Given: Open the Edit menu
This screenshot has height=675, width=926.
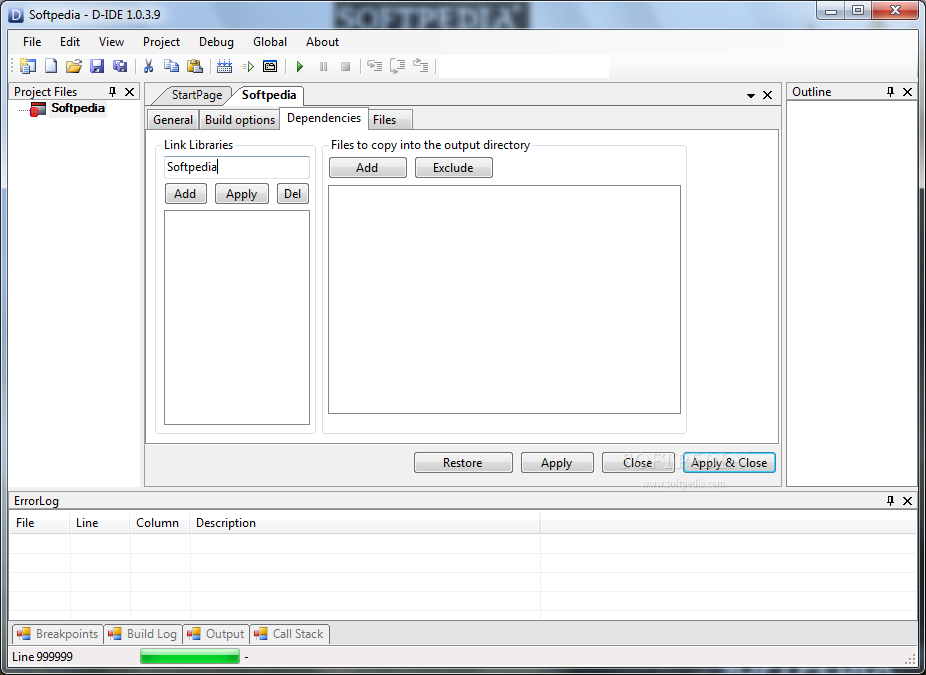Looking at the screenshot, I should [x=70, y=42].
